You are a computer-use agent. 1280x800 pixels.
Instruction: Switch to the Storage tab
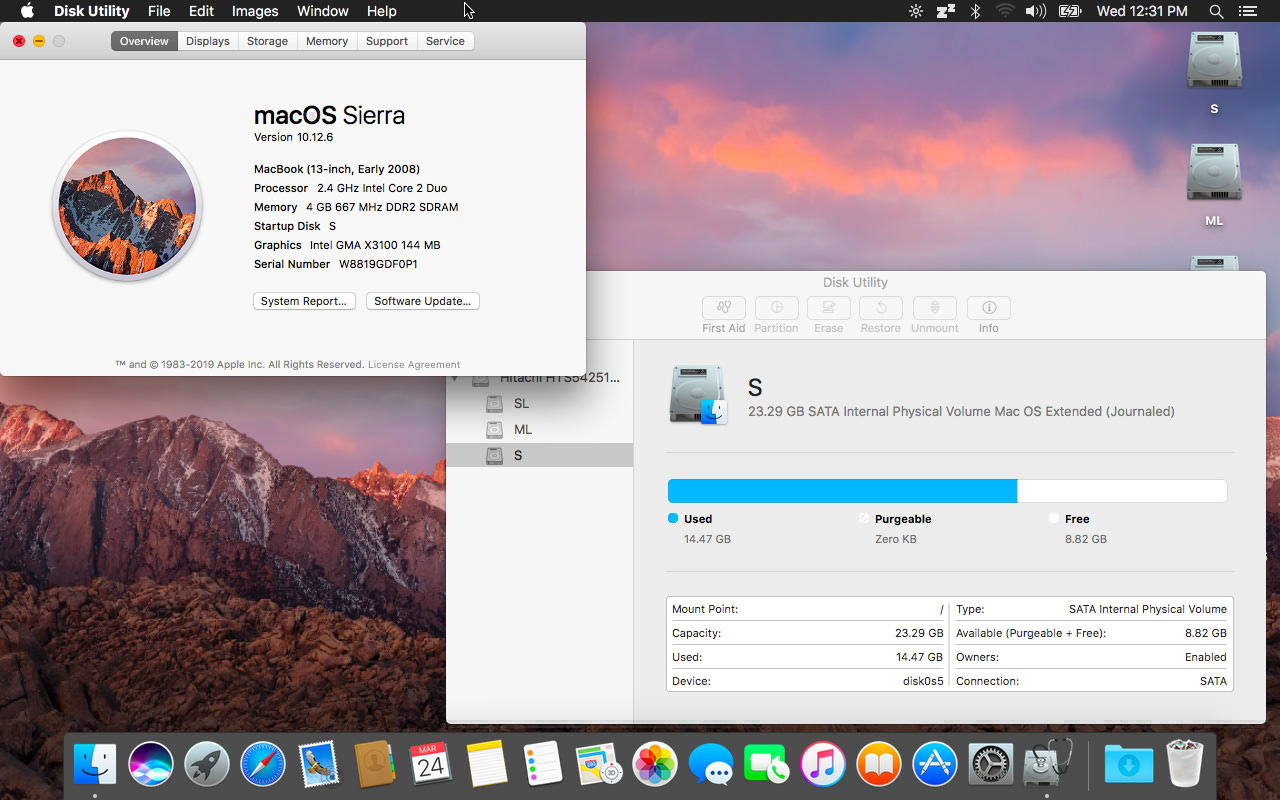click(267, 41)
